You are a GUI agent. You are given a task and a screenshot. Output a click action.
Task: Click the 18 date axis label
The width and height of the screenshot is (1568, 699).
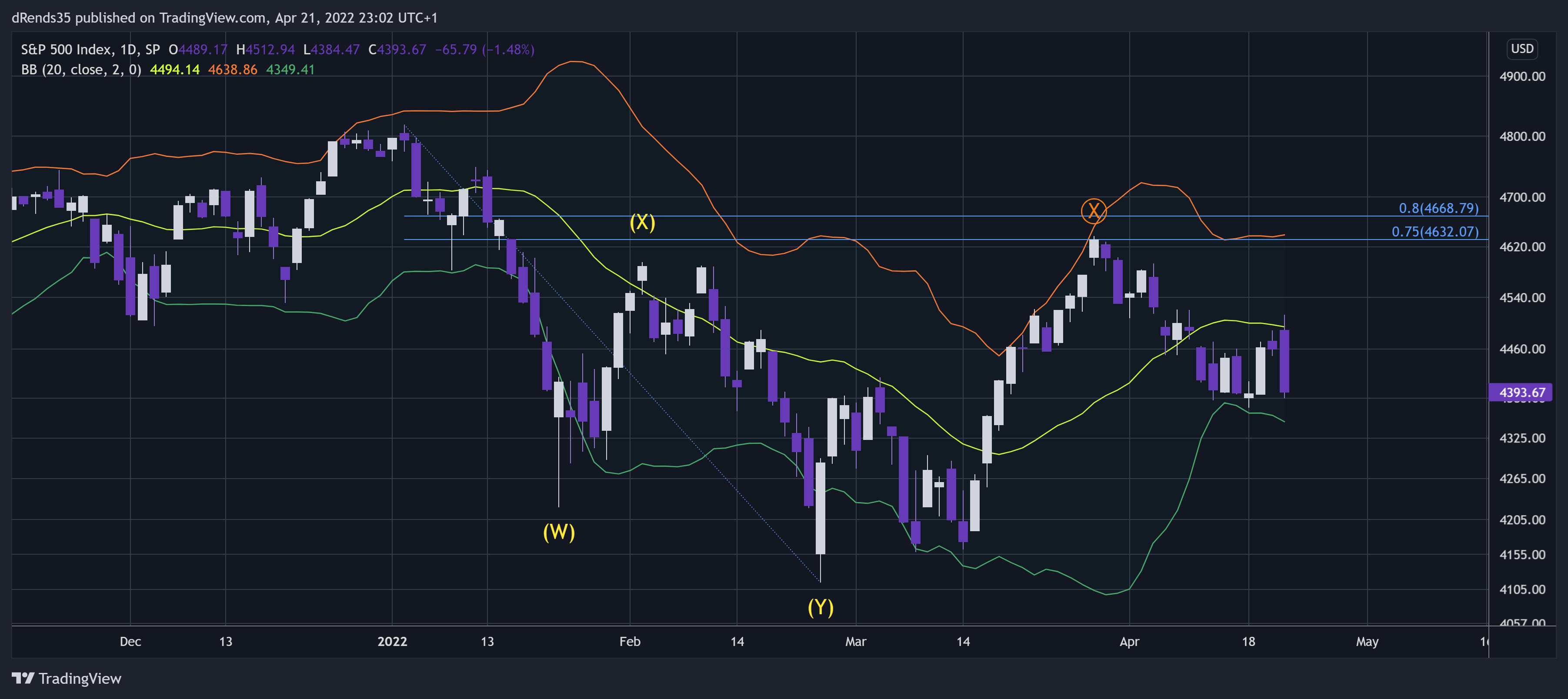[1248, 641]
